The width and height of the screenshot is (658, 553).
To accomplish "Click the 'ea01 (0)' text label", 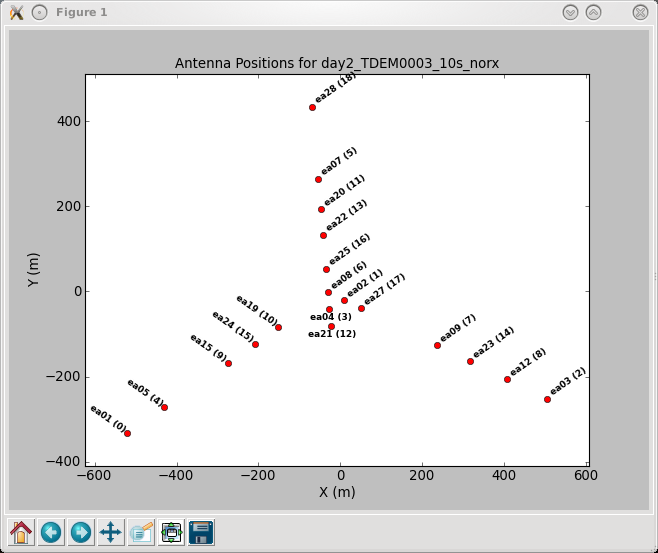I will (108, 419).
